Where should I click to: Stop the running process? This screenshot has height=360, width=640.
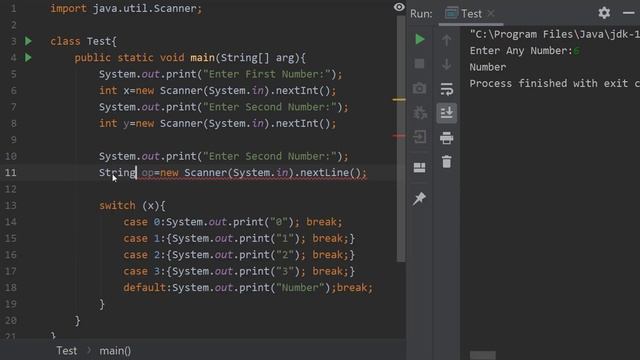pyautogui.click(x=419, y=64)
